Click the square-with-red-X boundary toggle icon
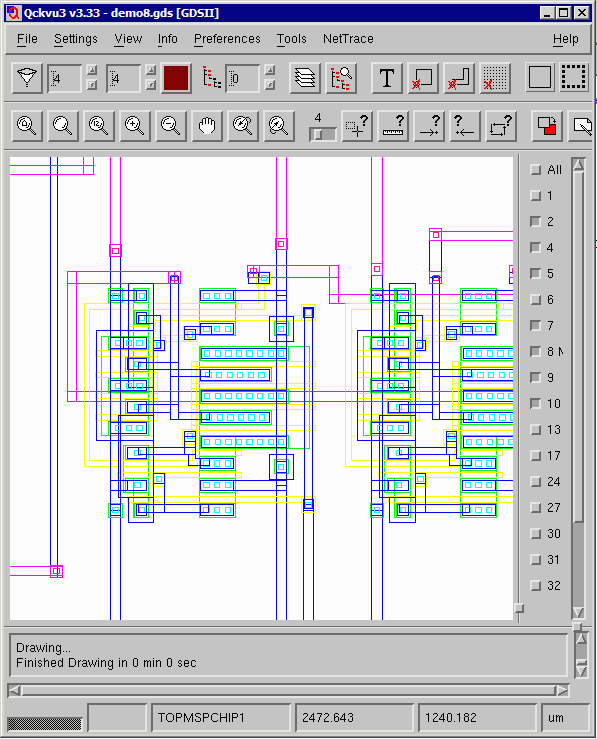 (x=423, y=78)
